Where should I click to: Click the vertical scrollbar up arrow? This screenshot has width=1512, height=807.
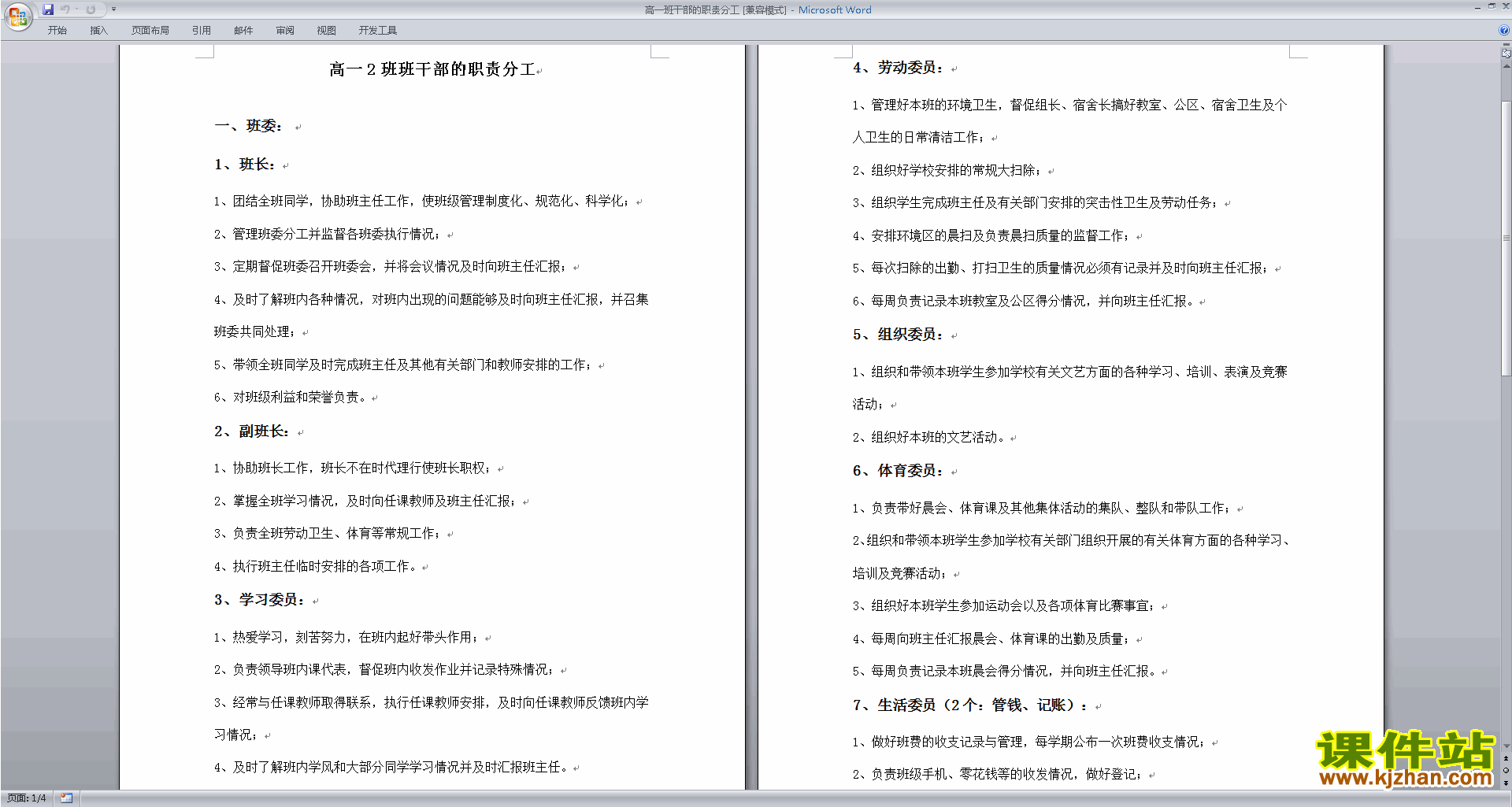point(1506,65)
